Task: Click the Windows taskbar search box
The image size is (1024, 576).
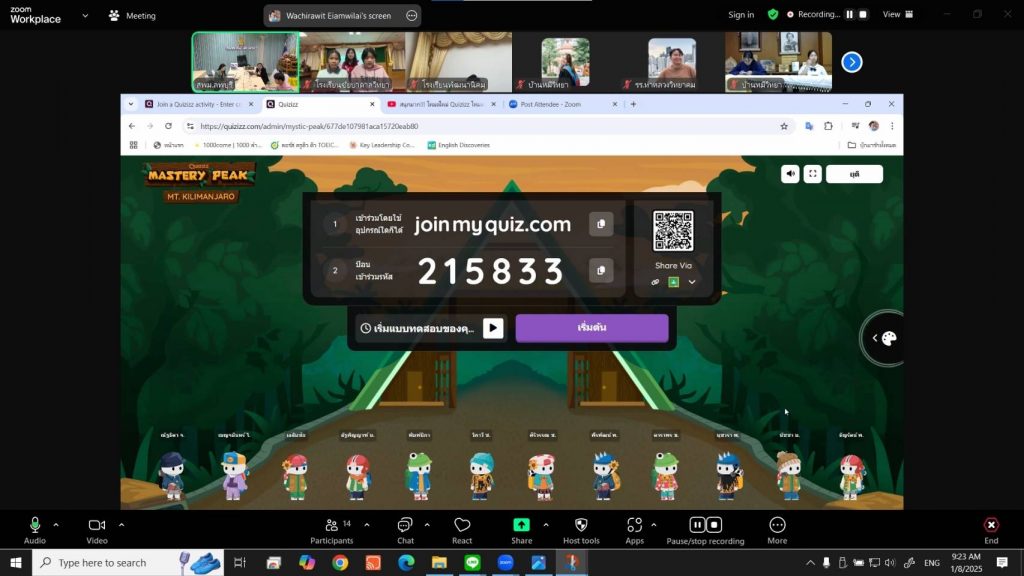Action: point(128,562)
